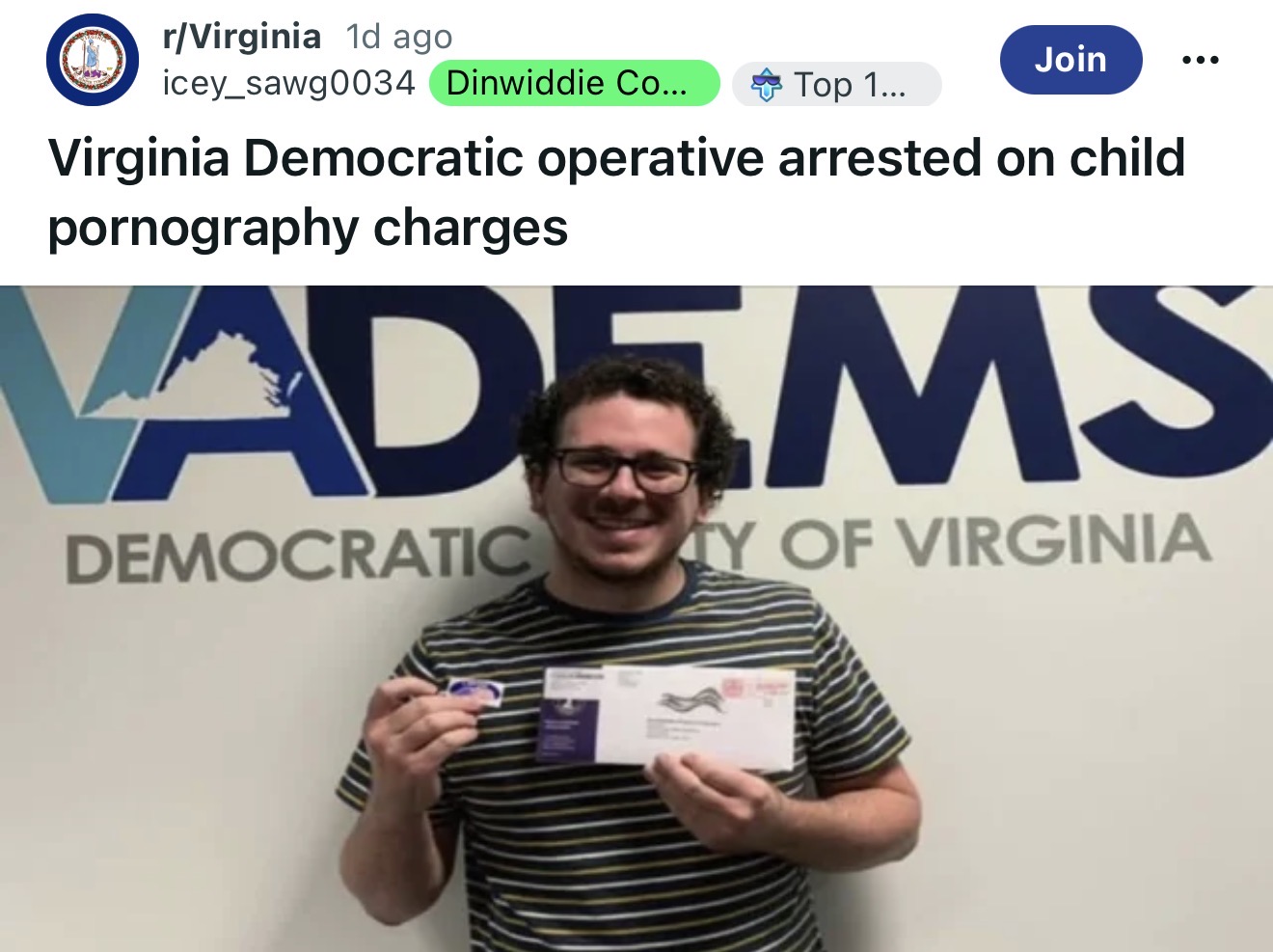This screenshot has height=952, width=1273.
Task: Click the 'pornography charges' line of the title
Action: 308,229
